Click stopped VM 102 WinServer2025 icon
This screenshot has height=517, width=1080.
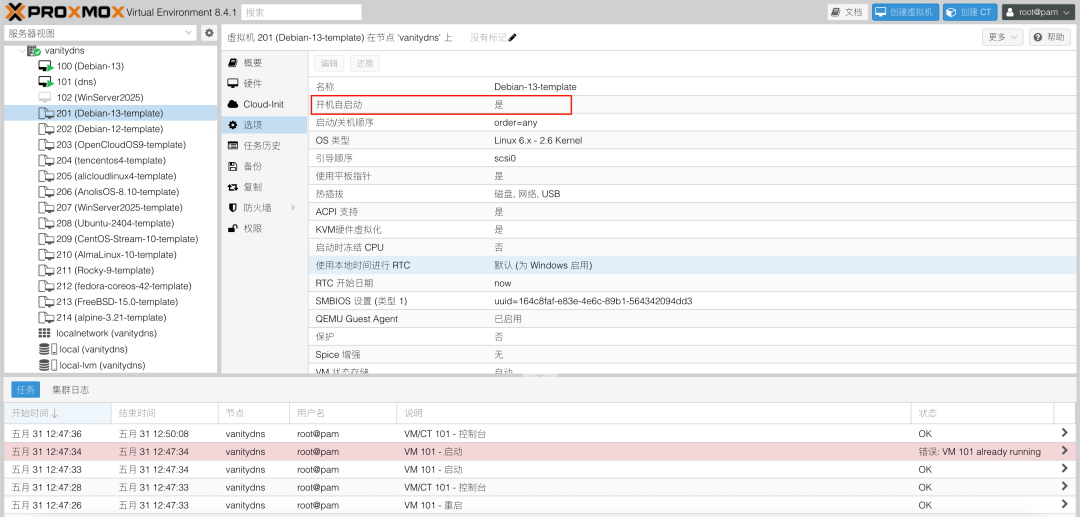point(45,98)
